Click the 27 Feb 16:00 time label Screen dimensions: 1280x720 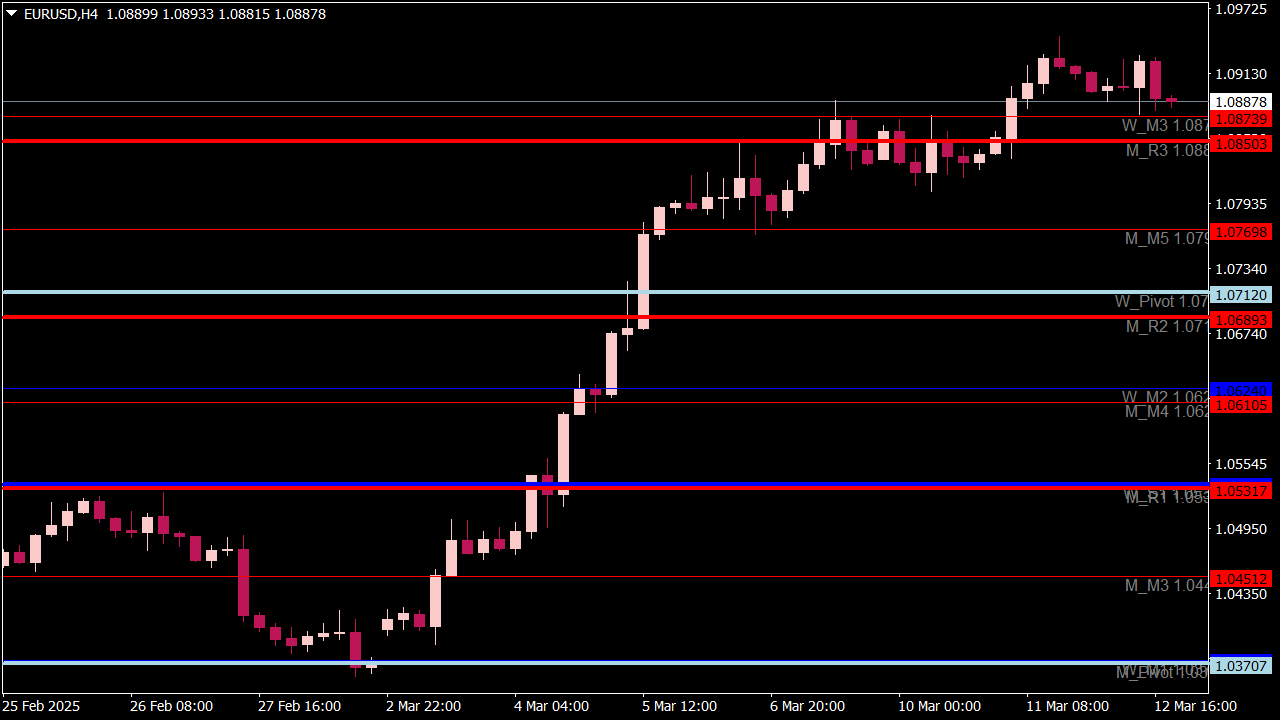pyautogui.click(x=299, y=706)
